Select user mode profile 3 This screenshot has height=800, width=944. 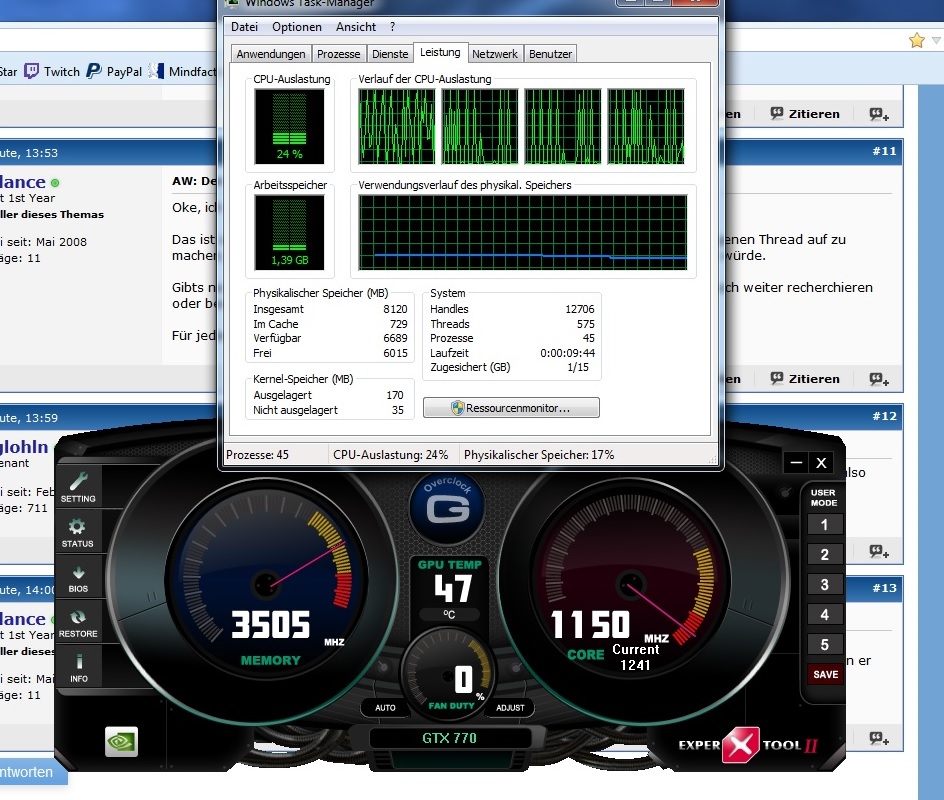coord(824,584)
